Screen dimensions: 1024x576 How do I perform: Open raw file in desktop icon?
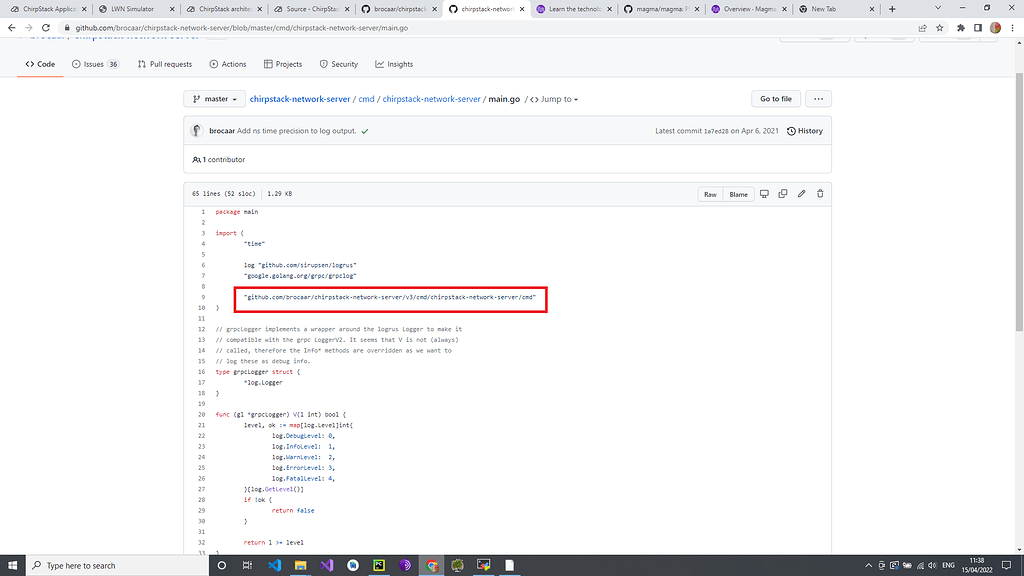764,194
